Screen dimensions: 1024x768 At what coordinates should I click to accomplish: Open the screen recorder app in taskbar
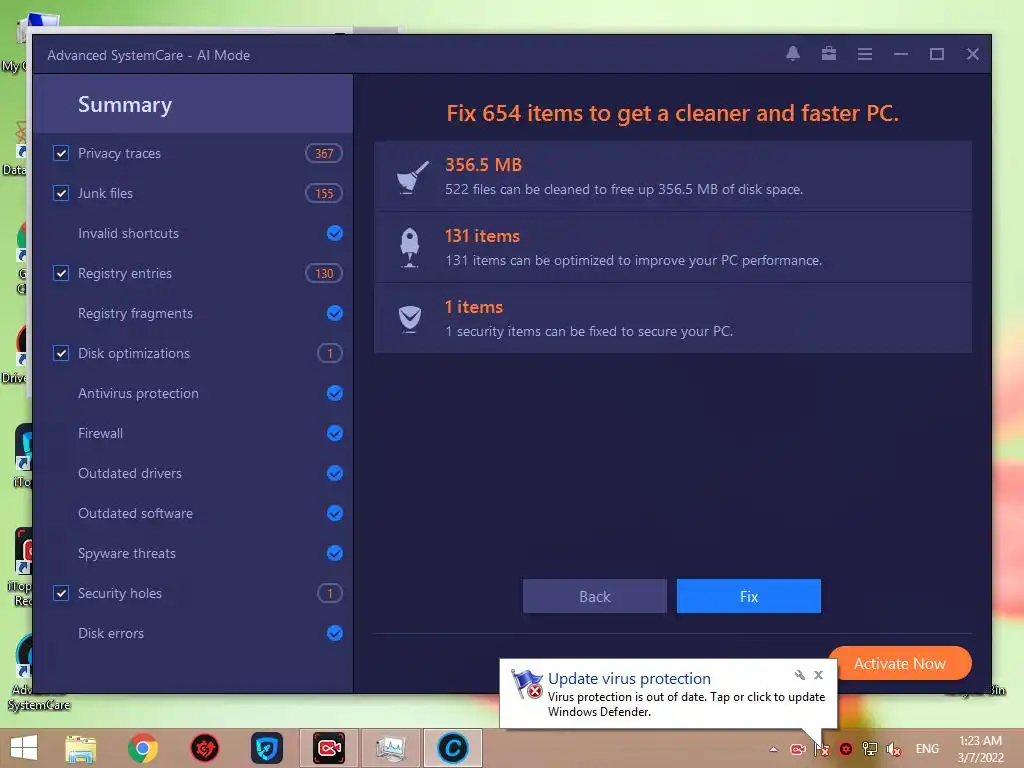coord(328,748)
